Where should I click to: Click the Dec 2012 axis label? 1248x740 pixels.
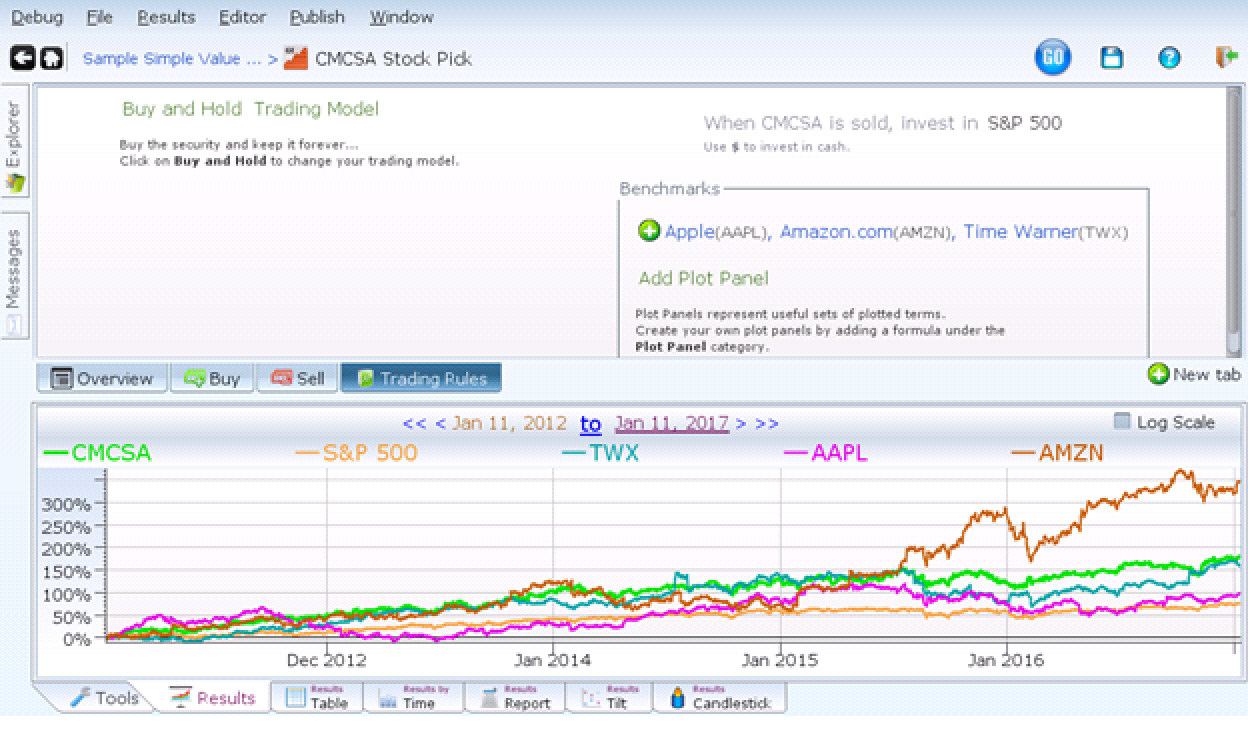326,660
